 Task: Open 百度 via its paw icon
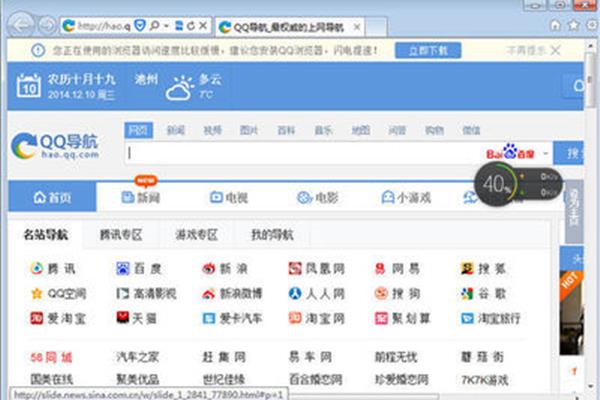123,269
